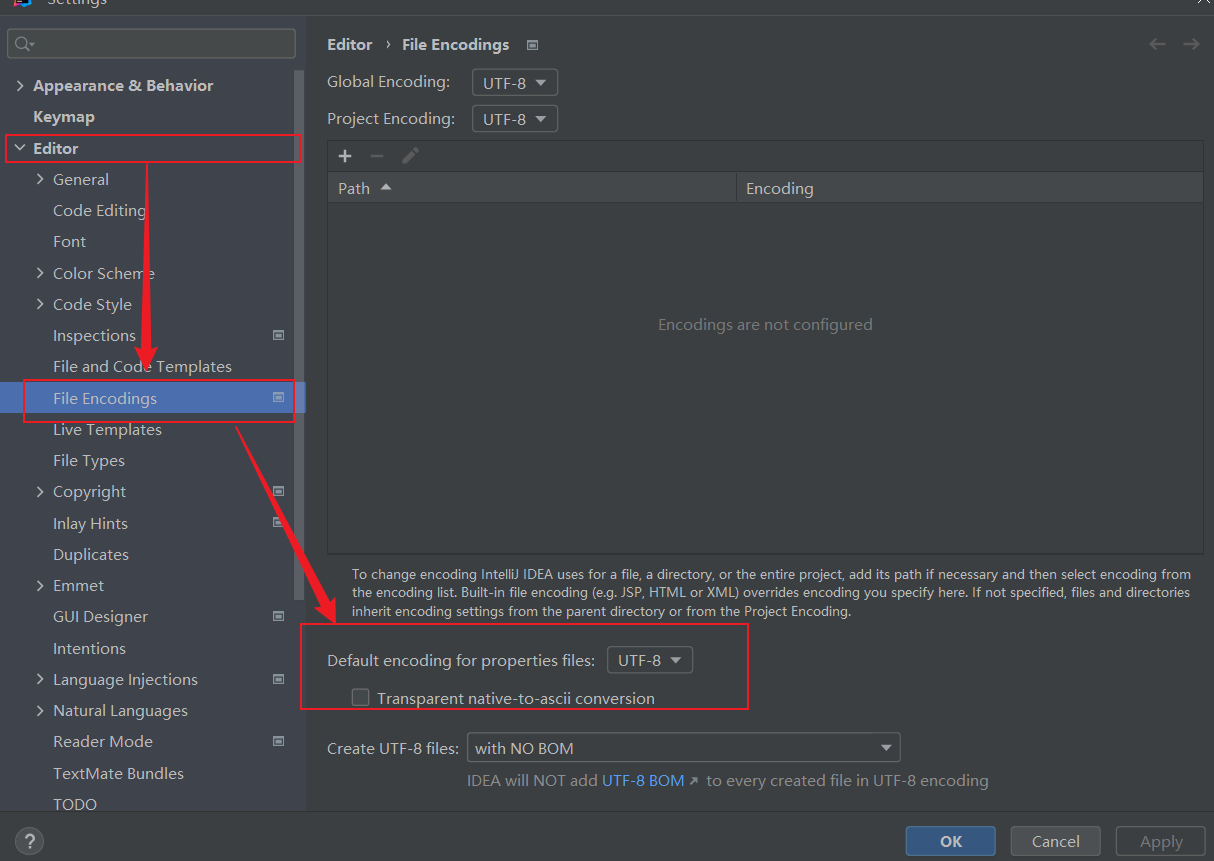
Task: Click the back navigation arrow
Action: [1157, 44]
